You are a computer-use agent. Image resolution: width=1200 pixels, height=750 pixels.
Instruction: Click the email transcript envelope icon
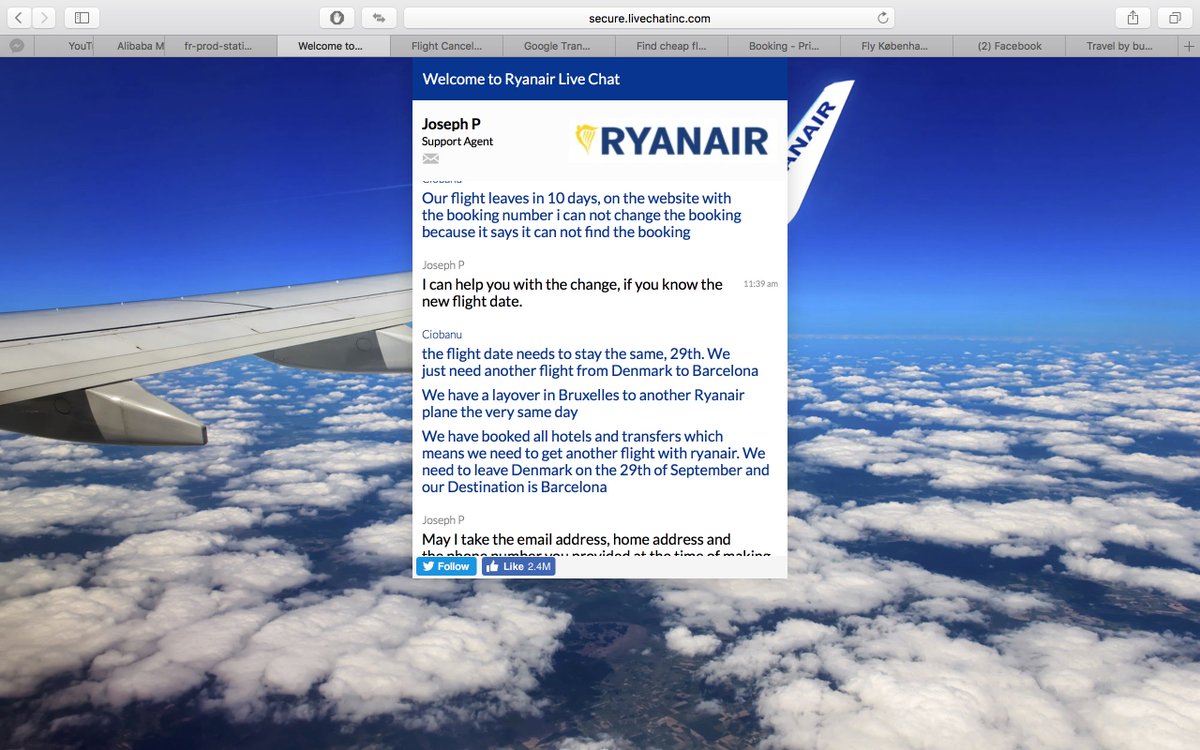click(x=431, y=159)
